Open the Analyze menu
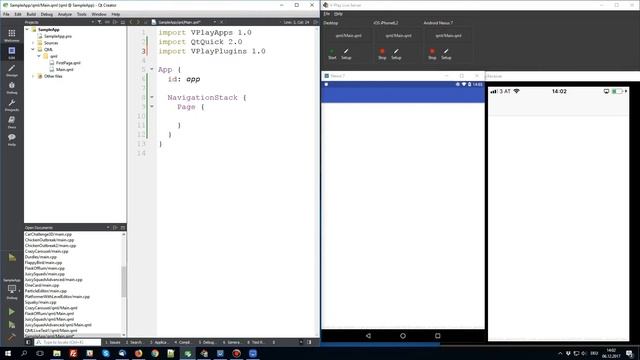Viewport: 640px width, 360px height. coord(64,14)
